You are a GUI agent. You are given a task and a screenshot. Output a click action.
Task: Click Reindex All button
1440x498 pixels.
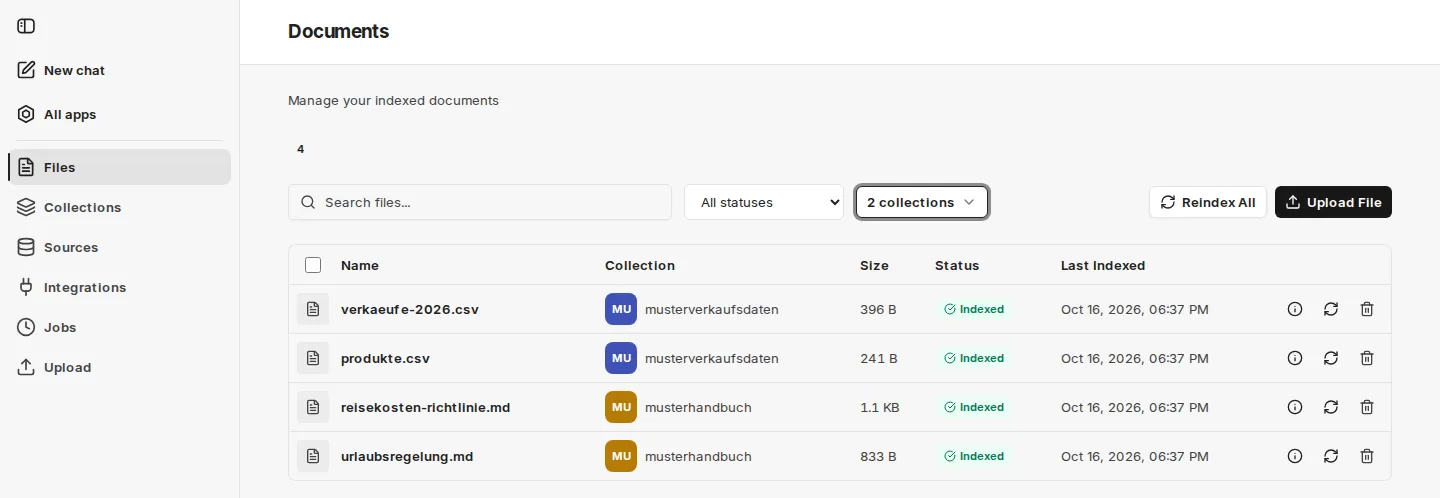click(1208, 202)
